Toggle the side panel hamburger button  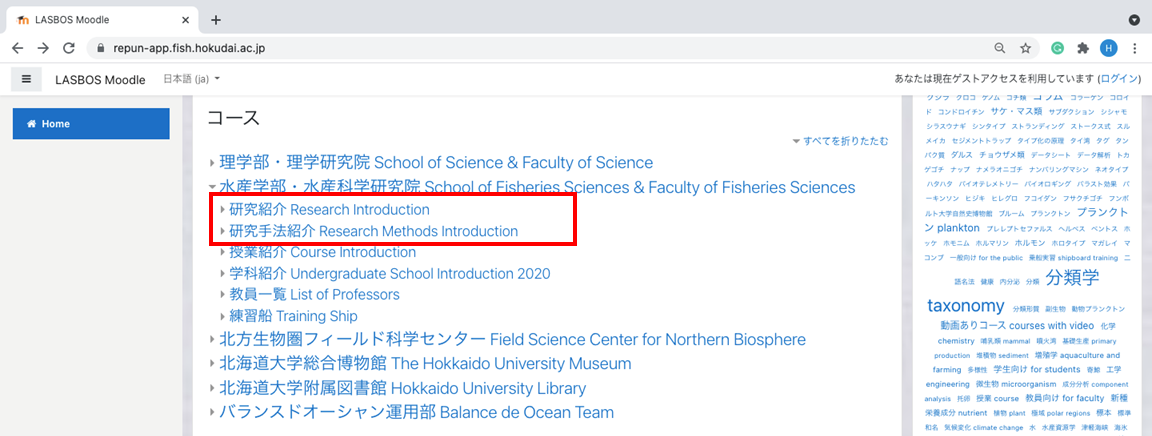[26, 79]
